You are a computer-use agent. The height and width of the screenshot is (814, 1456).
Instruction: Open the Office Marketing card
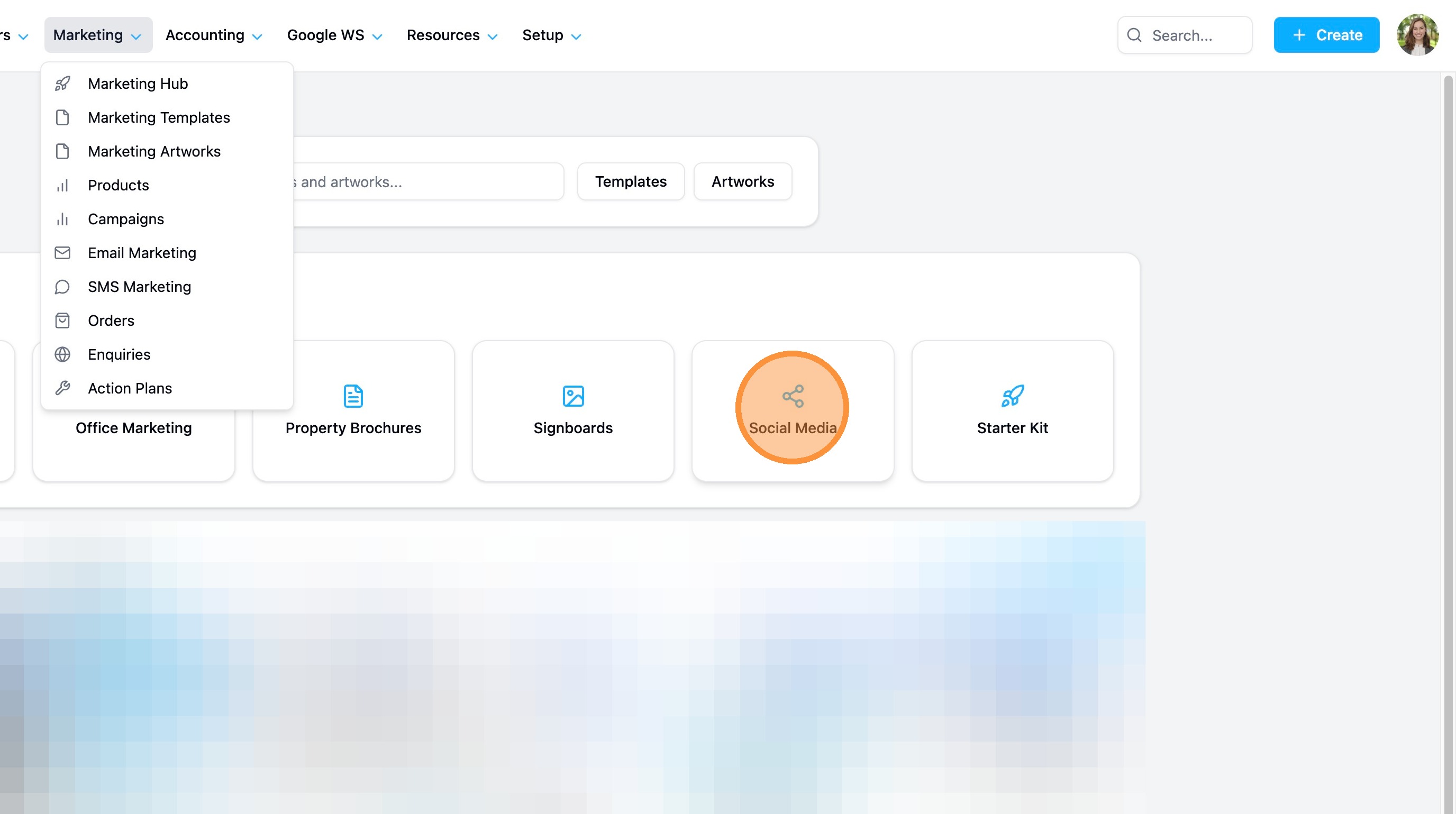[134, 446]
